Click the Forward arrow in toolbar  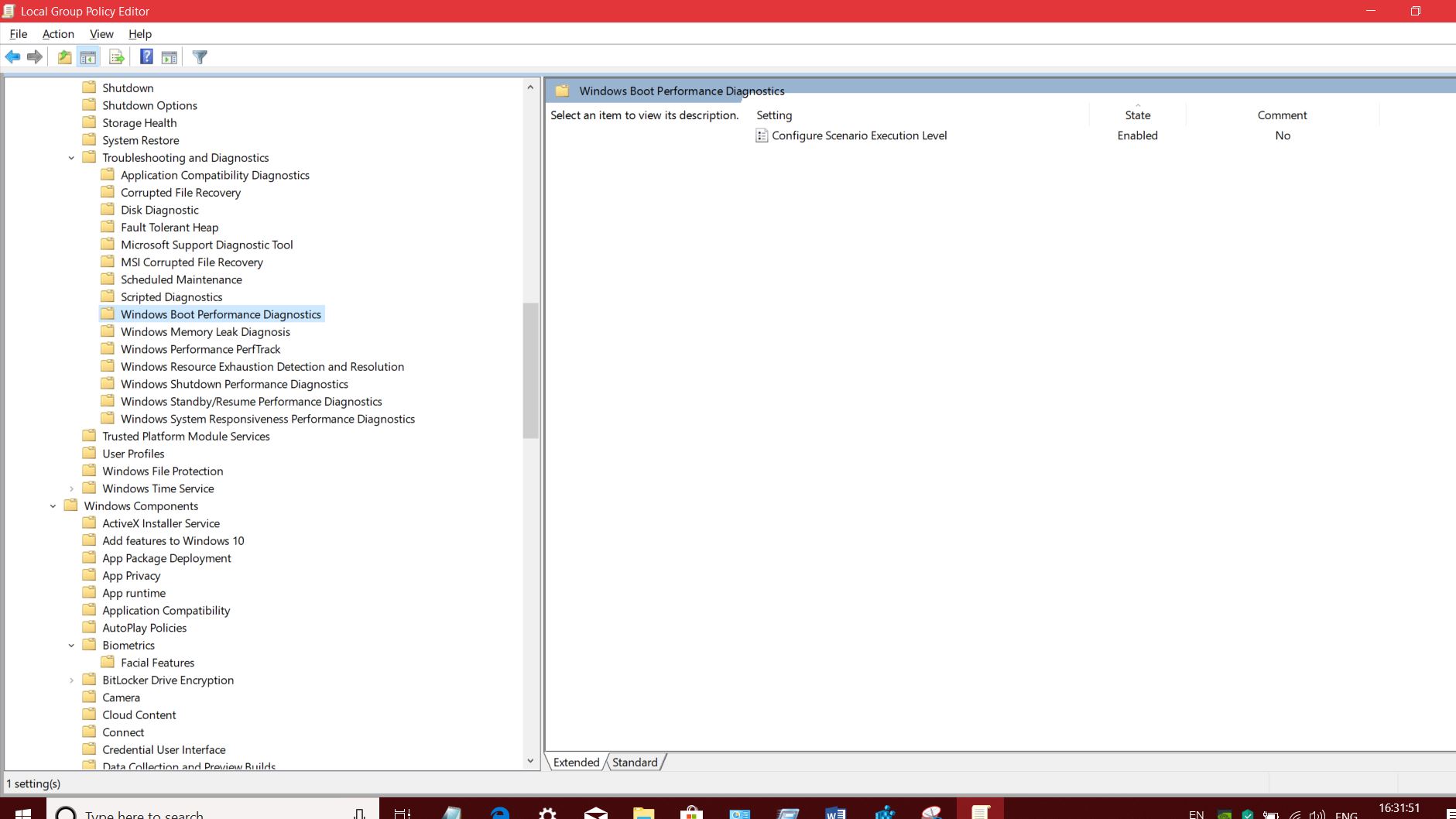(35, 57)
